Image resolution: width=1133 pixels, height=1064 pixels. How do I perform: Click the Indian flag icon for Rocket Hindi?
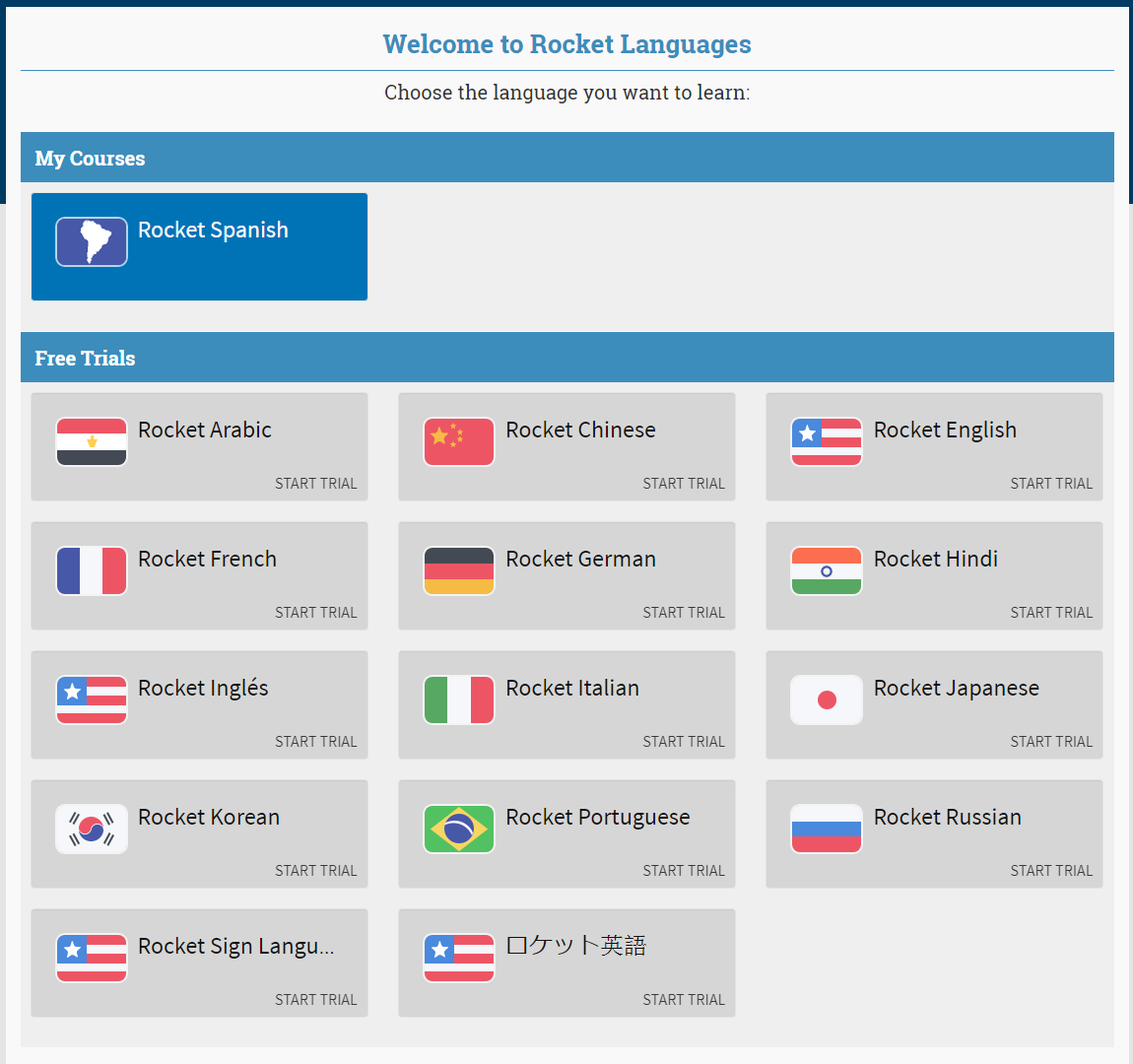coord(827,570)
